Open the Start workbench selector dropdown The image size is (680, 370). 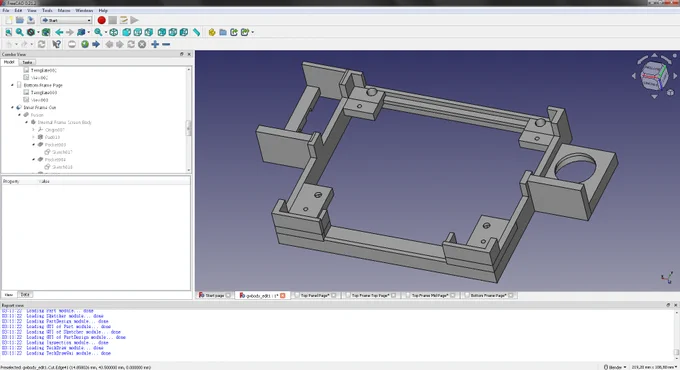point(66,20)
